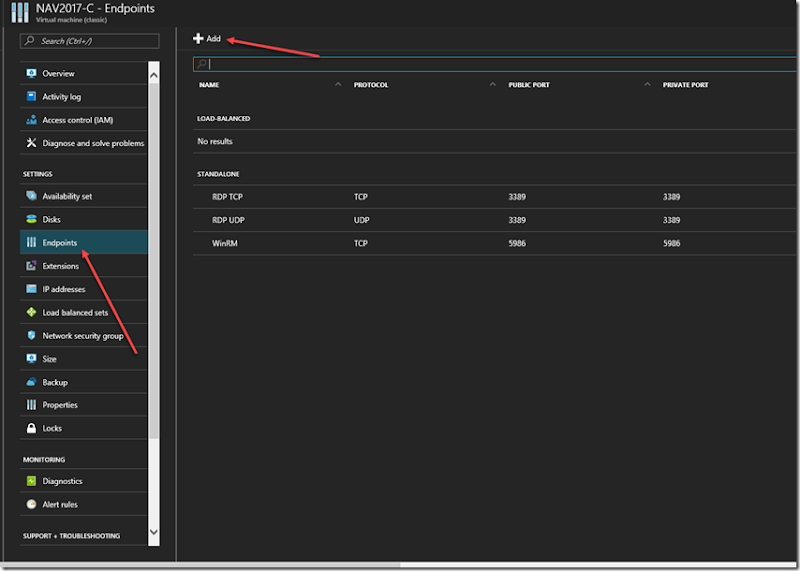
Task: Click the Activity log icon
Action: [31, 96]
